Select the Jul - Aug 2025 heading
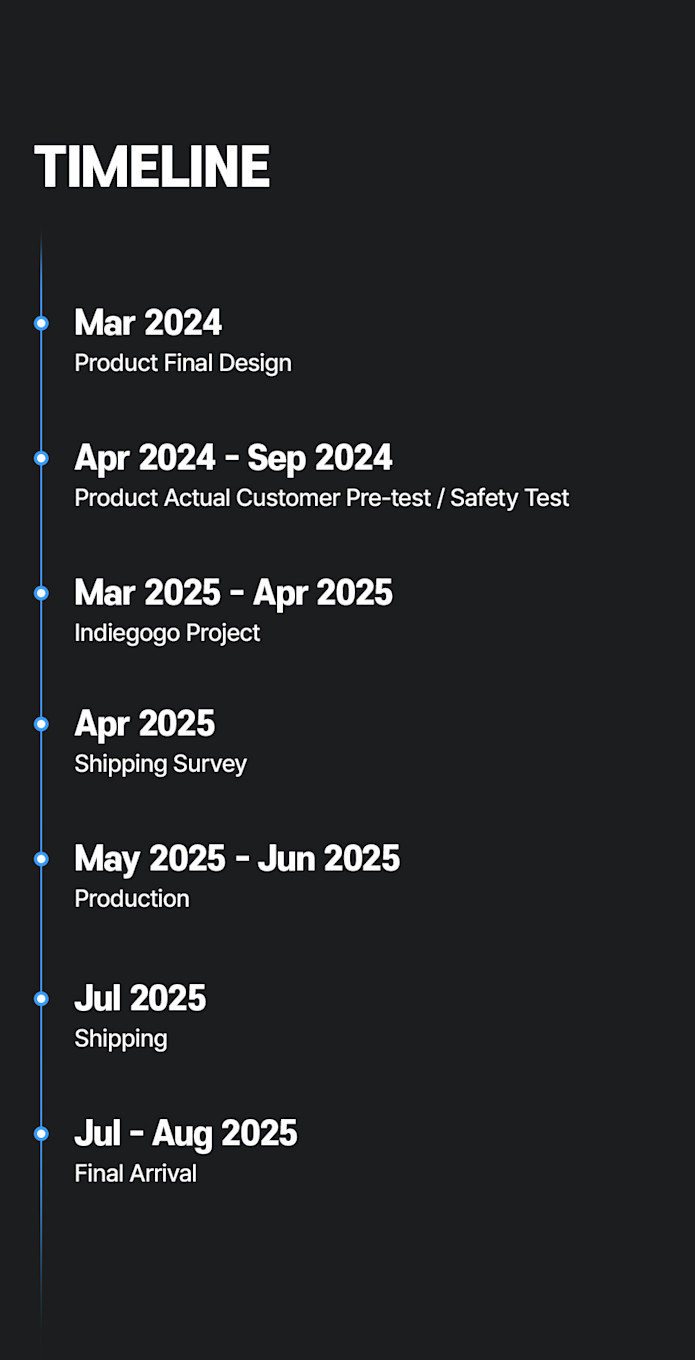The image size is (695, 1360). [186, 1134]
